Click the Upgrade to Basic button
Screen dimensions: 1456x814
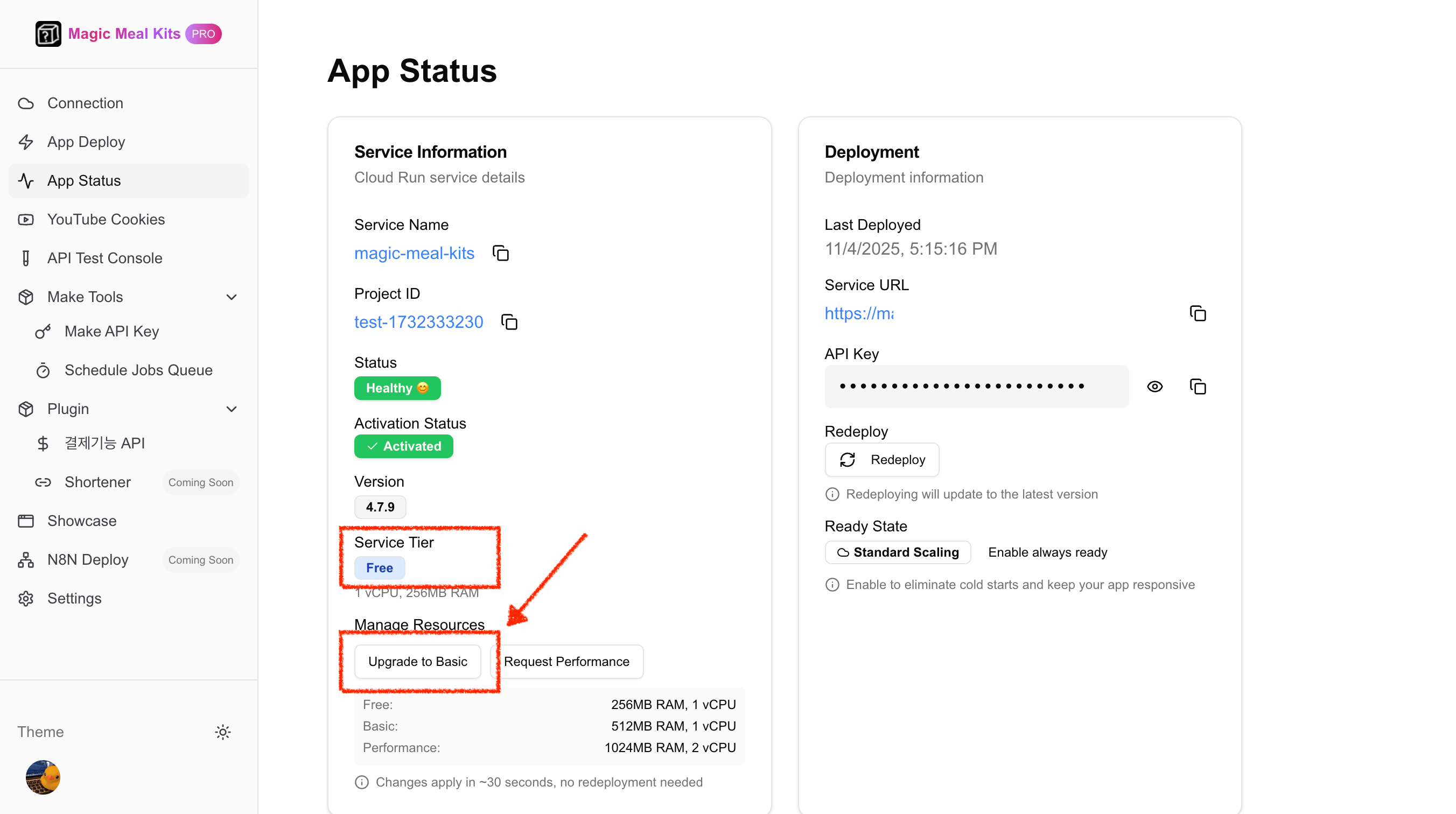pyautogui.click(x=418, y=661)
